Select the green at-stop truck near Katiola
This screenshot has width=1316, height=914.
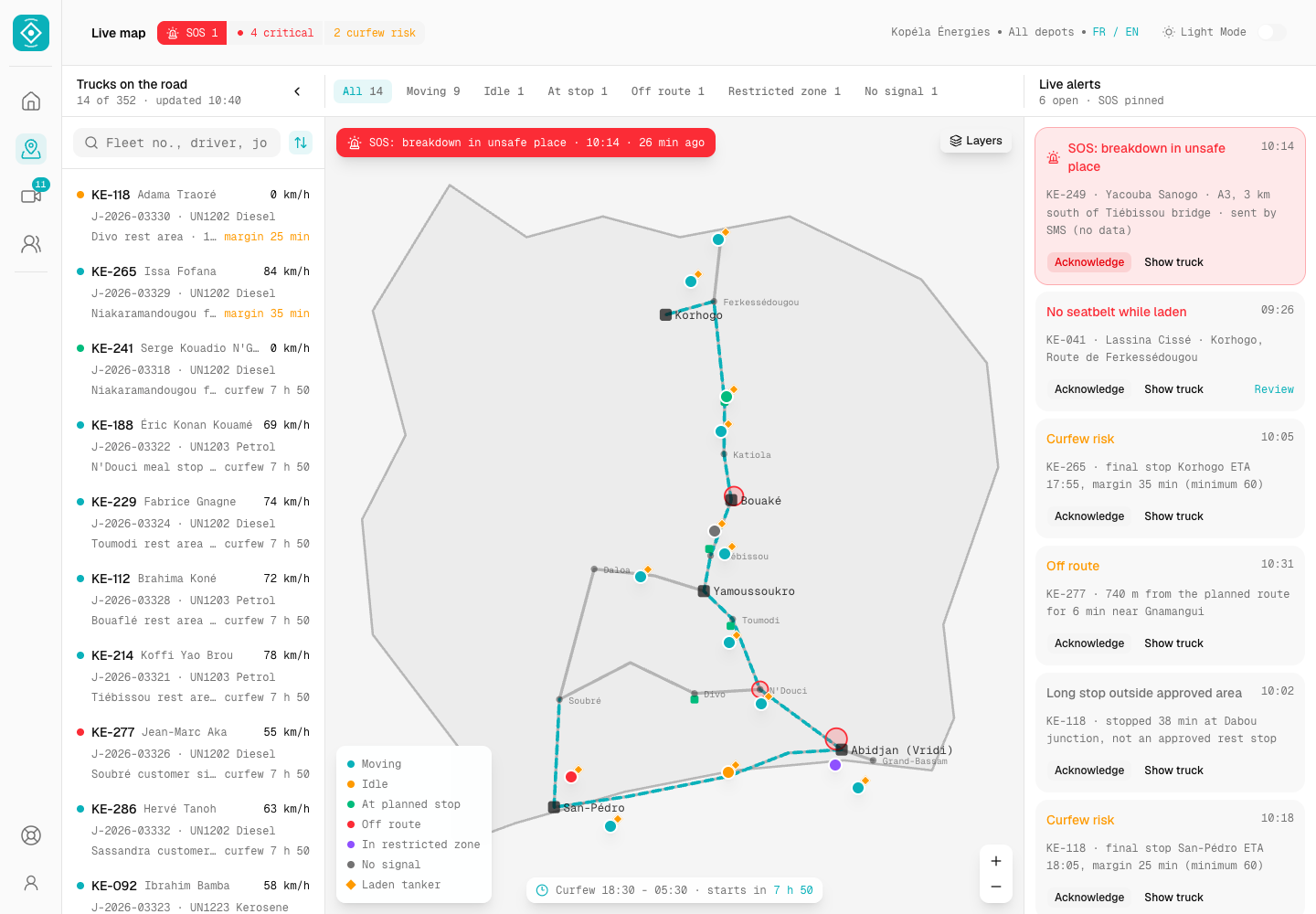pos(727,397)
